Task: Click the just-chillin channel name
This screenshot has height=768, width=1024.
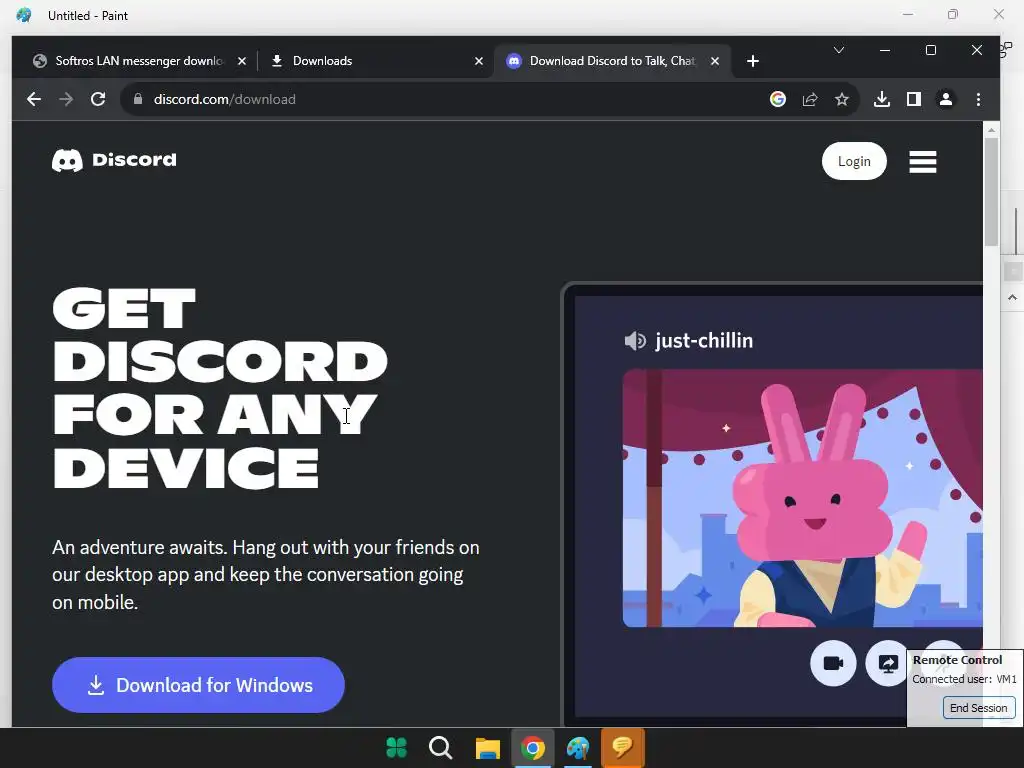Action: [x=703, y=340]
